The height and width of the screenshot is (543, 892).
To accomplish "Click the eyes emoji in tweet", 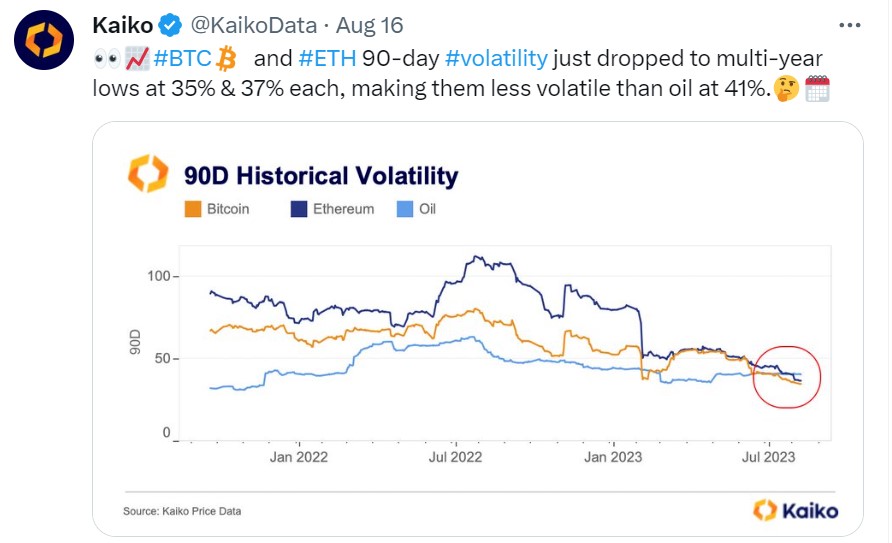I will pos(107,59).
